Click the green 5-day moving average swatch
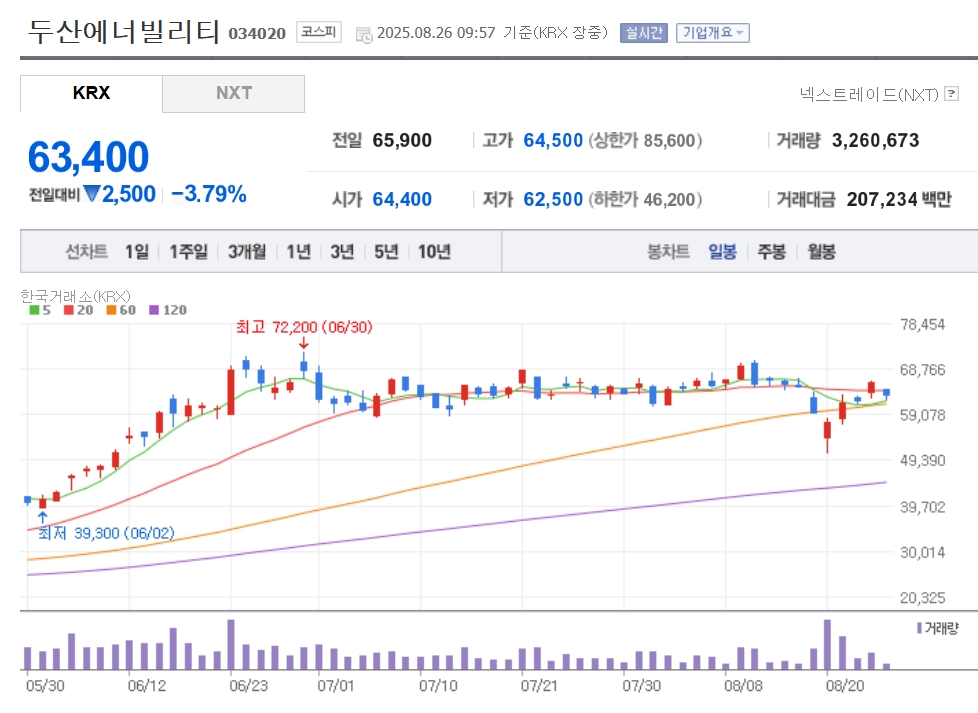The image size is (978, 713). pyautogui.click(x=34, y=310)
